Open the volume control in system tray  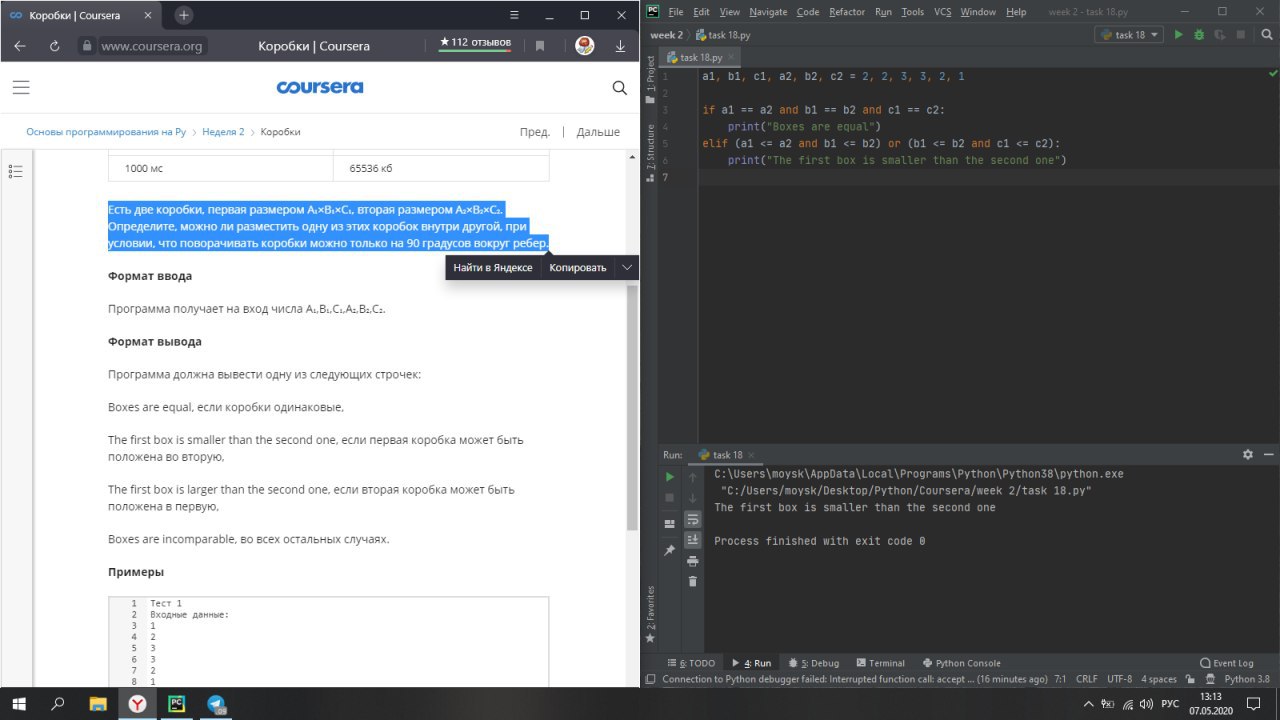1146,704
